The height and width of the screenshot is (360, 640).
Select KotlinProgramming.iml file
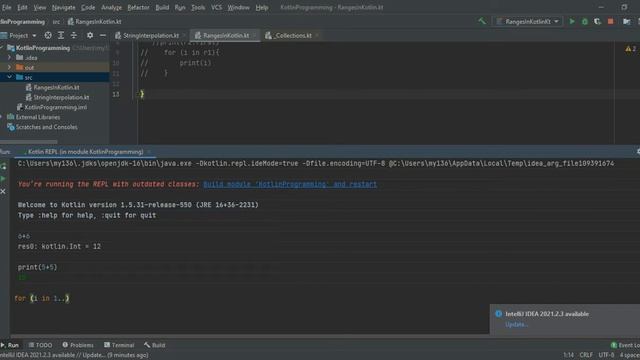[x=56, y=107]
